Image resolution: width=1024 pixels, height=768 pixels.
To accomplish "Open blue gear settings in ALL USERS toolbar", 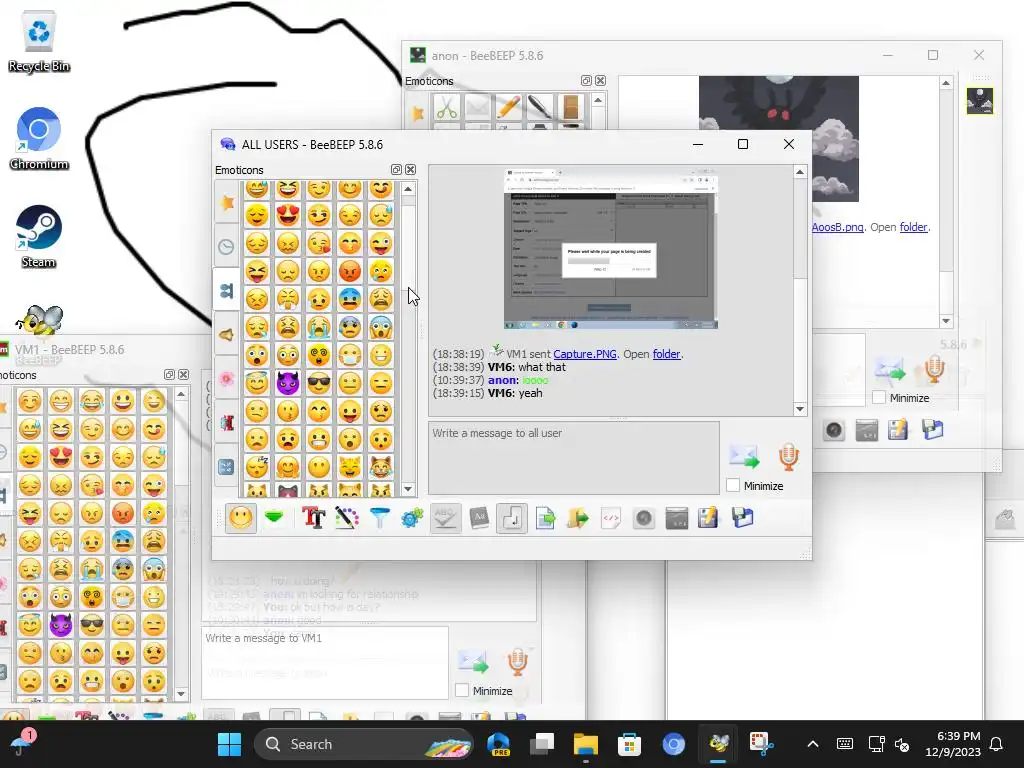I will pyautogui.click(x=412, y=518).
